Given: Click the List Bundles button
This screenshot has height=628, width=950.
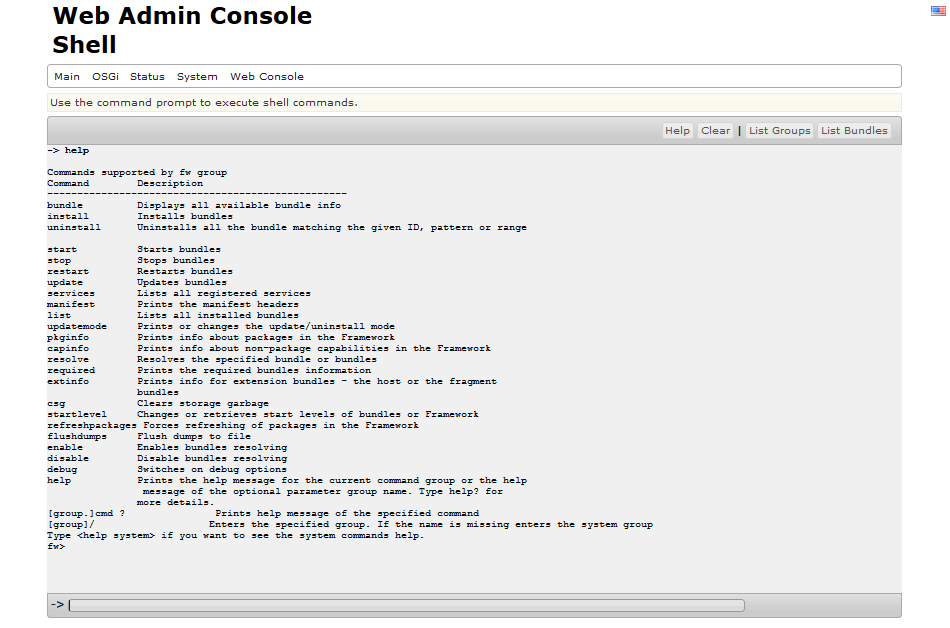Looking at the screenshot, I should [854, 131].
